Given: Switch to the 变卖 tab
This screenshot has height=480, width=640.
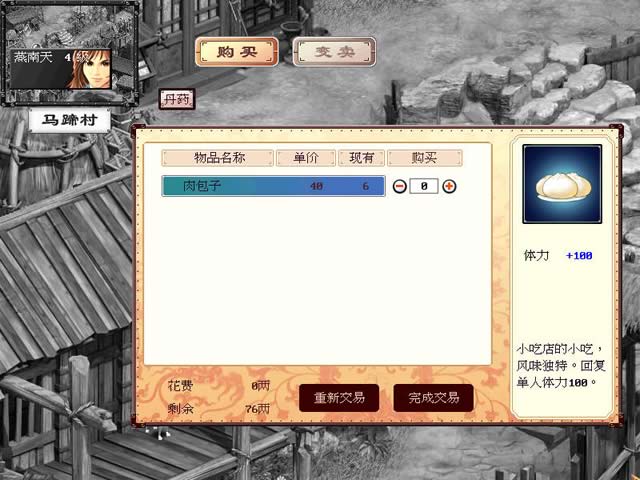Looking at the screenshot, I should (334, 52).
